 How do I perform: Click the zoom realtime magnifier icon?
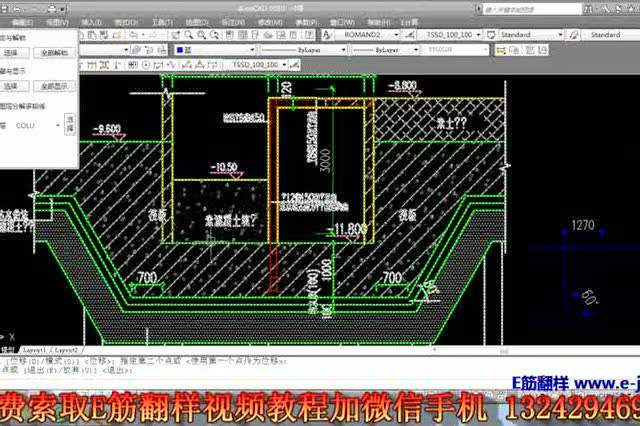pyautogui.click(x=189, y=35)
